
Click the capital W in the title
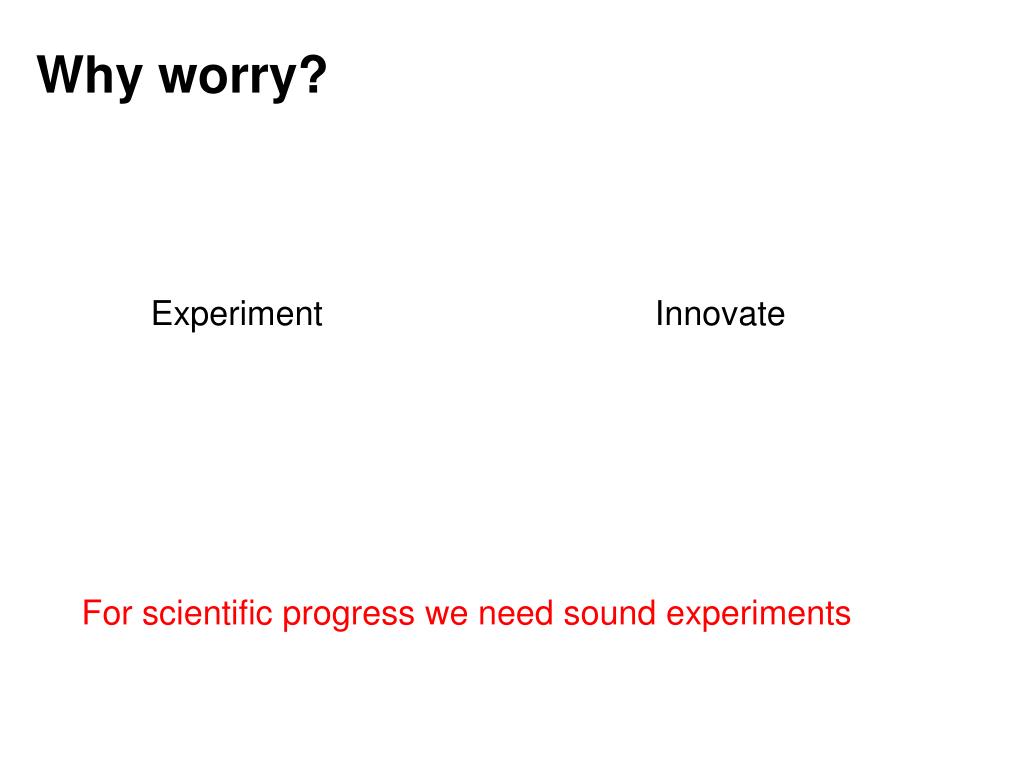tap(62, 74)
